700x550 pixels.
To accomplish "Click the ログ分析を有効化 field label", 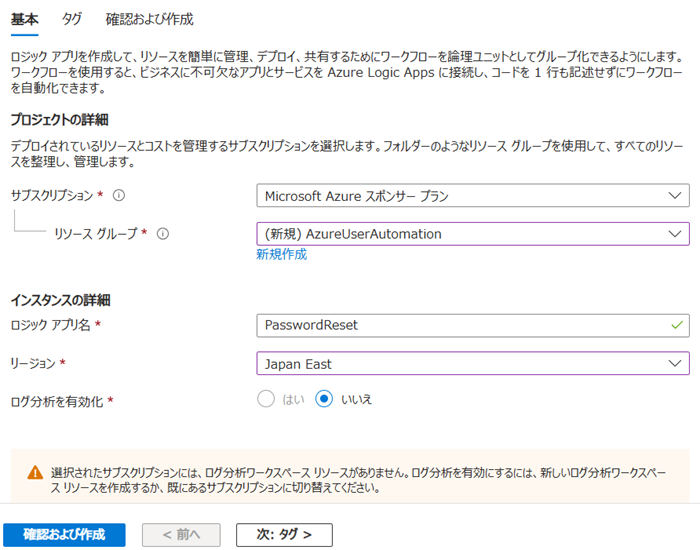I will (58, 400).
